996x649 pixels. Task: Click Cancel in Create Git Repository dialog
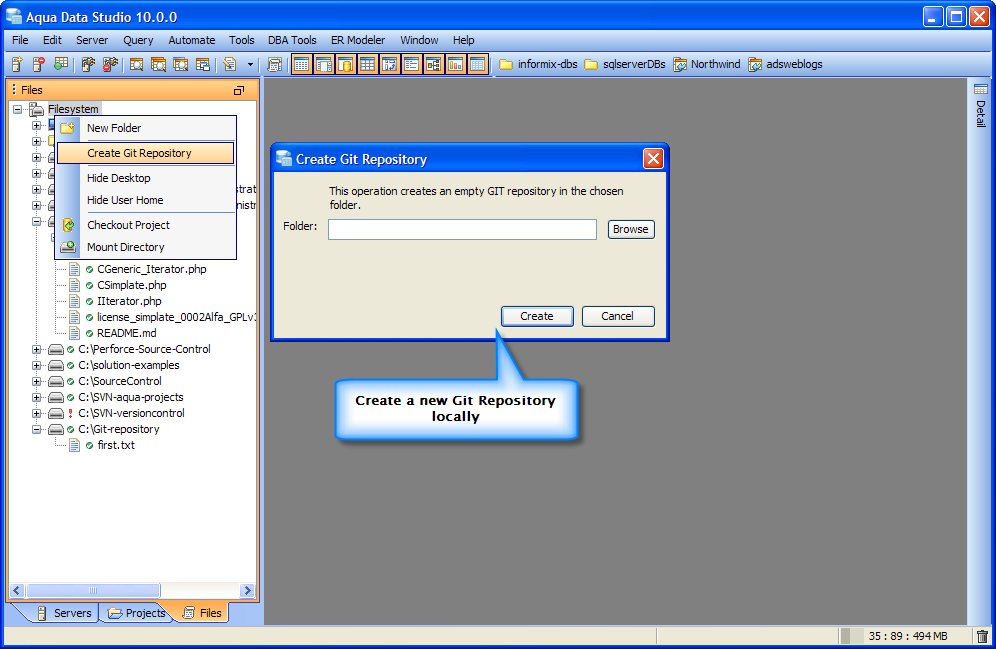pyautogui.click(x=617, y=316)
